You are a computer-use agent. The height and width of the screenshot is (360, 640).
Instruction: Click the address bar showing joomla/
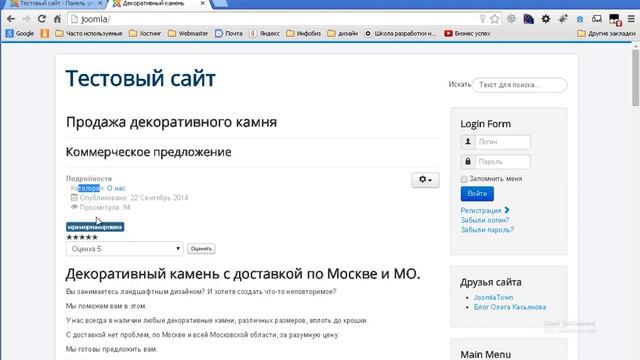coord(273,19)
